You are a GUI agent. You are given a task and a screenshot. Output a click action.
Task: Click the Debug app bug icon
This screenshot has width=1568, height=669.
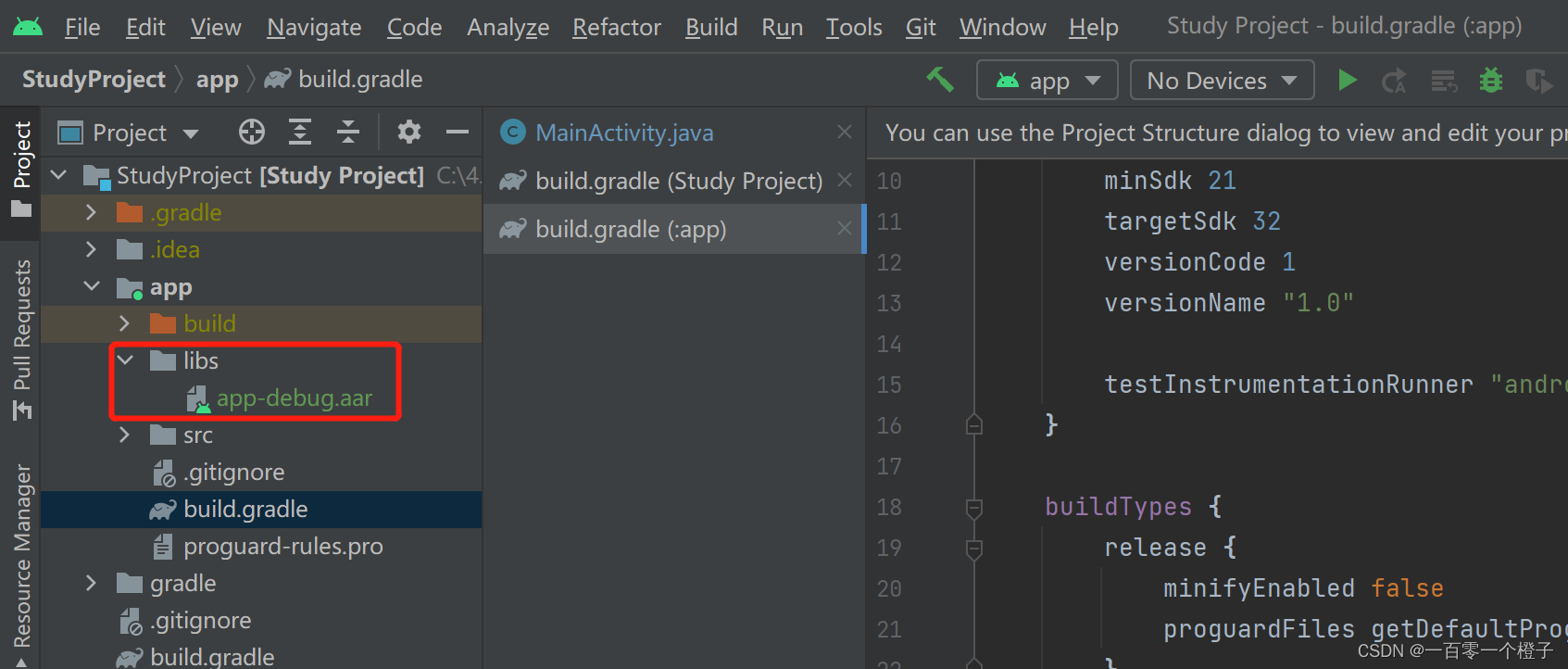click(x=1490, y=81)
